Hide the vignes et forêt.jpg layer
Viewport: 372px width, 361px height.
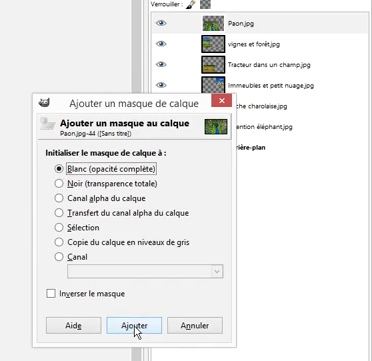(161, 44)
